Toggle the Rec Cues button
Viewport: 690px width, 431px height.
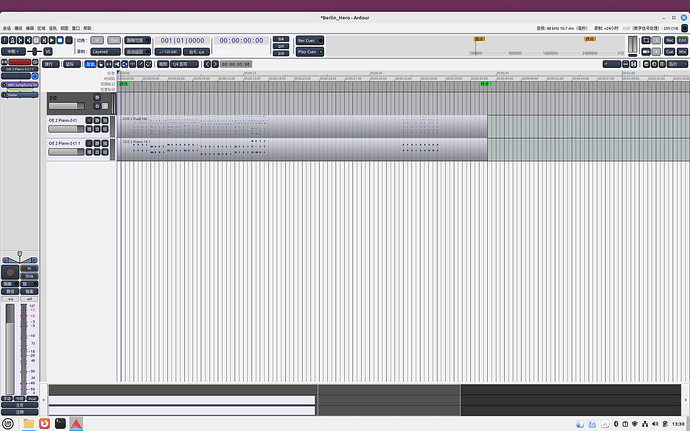[308, 40]
